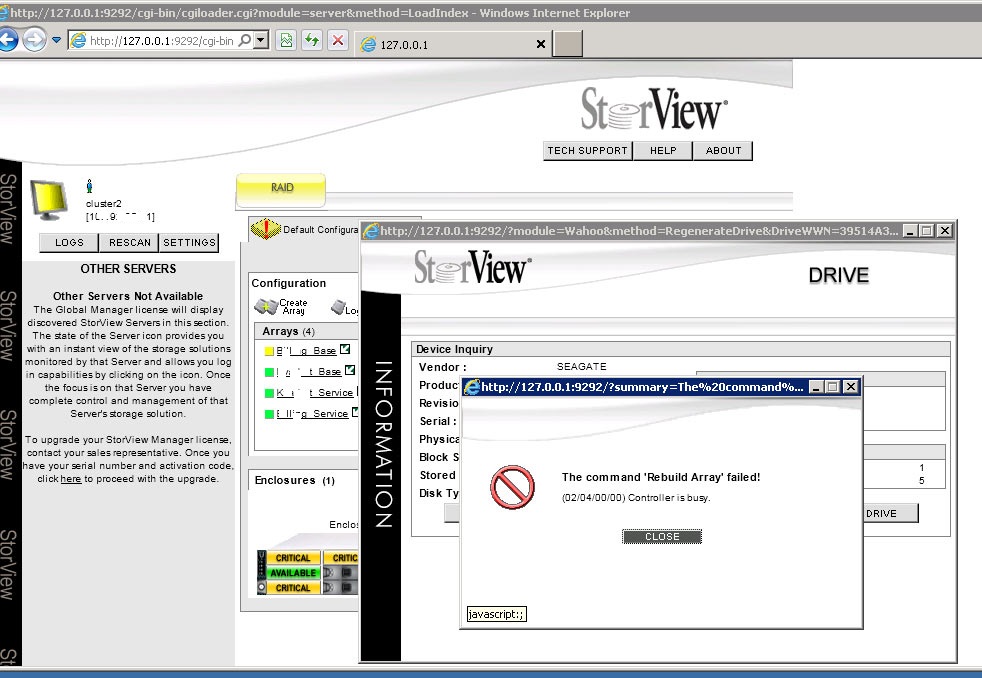Screen dimensions: 982x678
Task: Click the Default Configuration warning icon
Action: 265,229
